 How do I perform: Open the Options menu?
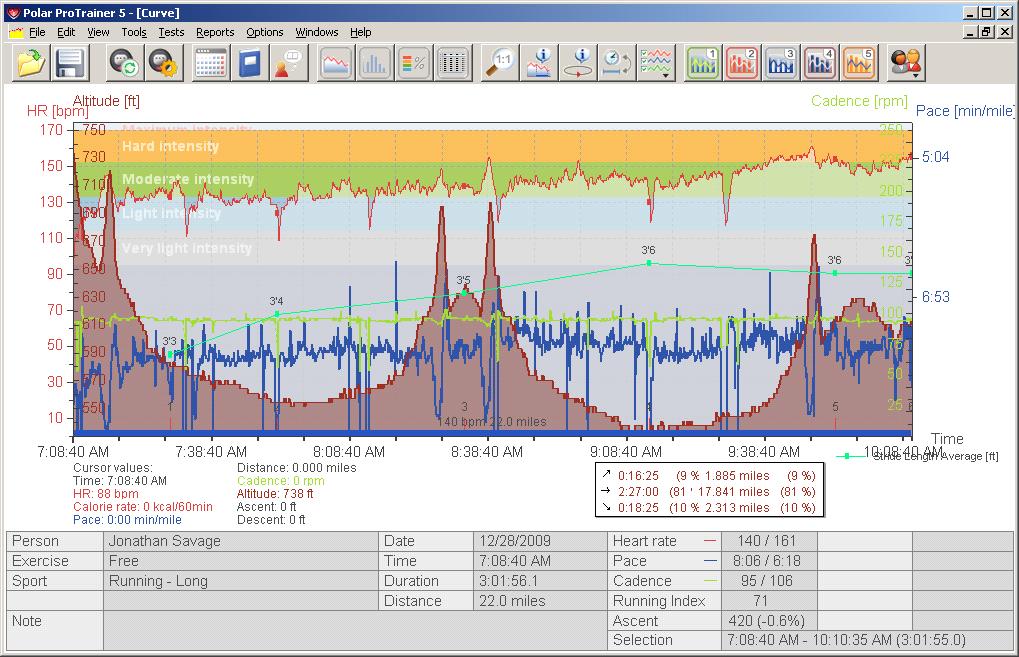point(264,32)
